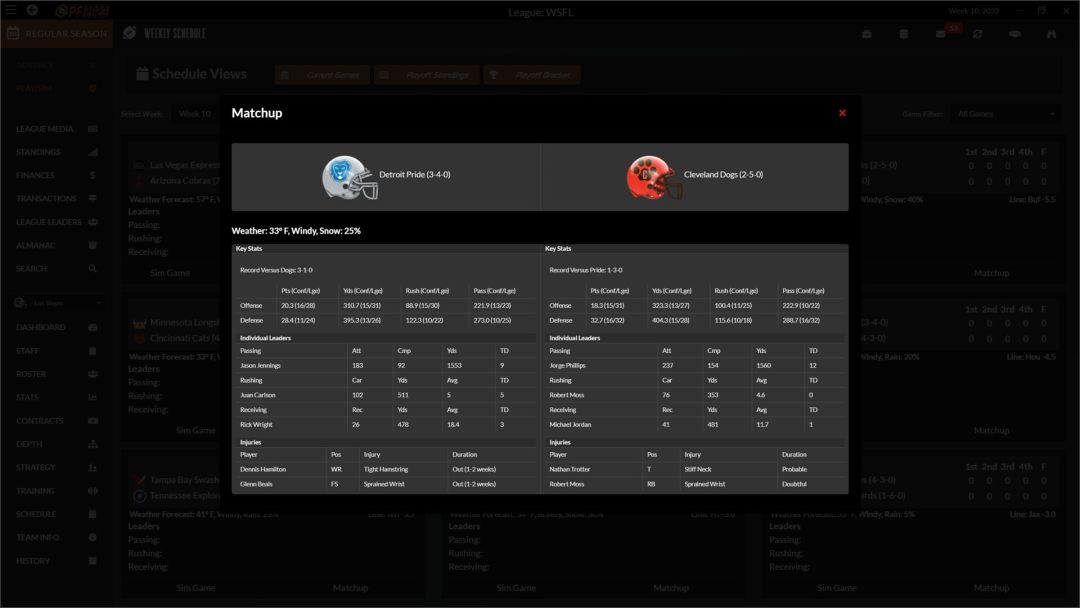This screenshot has width=1080, height=608.
Task: Click the Search magnifier icon in the sidebar
Action: pos(92,269)
